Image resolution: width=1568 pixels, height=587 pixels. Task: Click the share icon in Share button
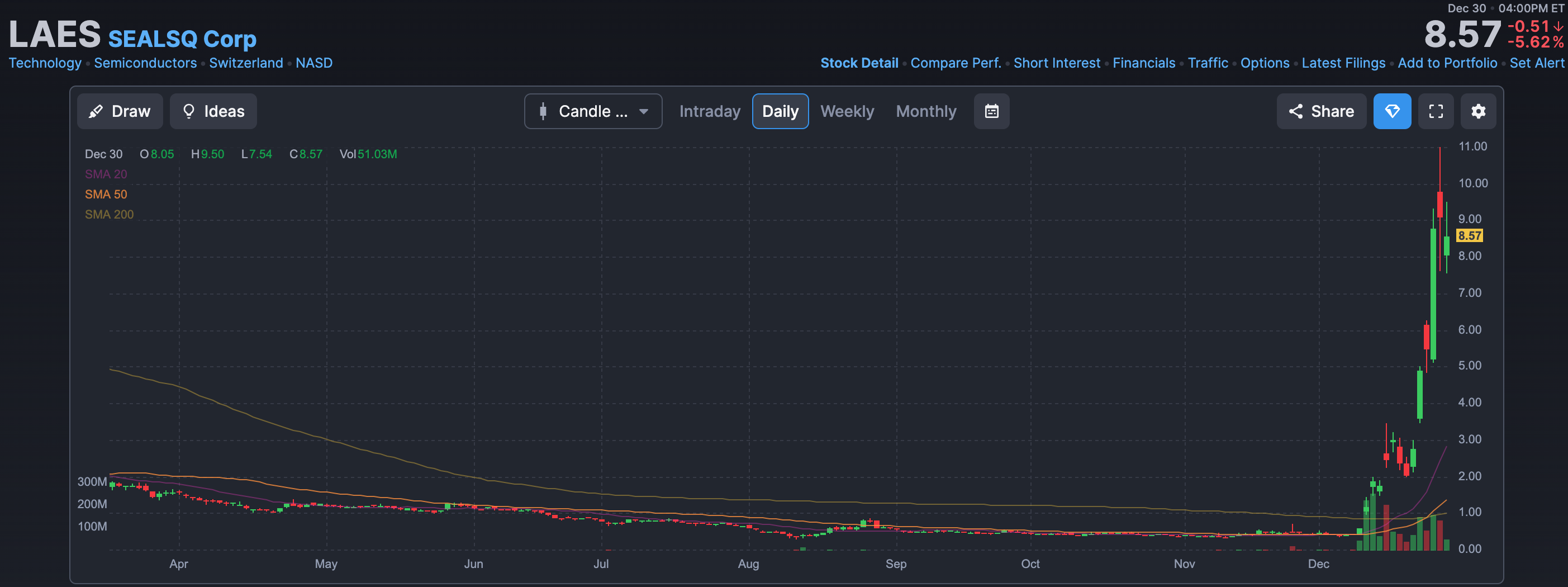pyautogui.click(x=1296, y=111)
